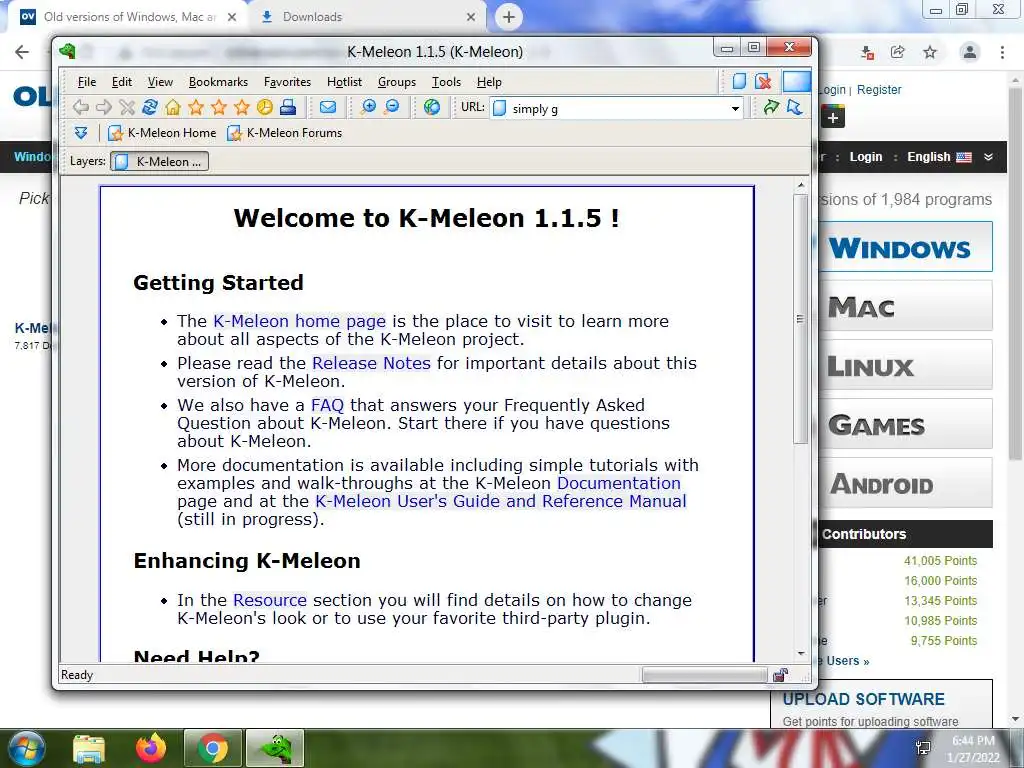
Task: Click Chrome's share page icon
Action: 898,52
